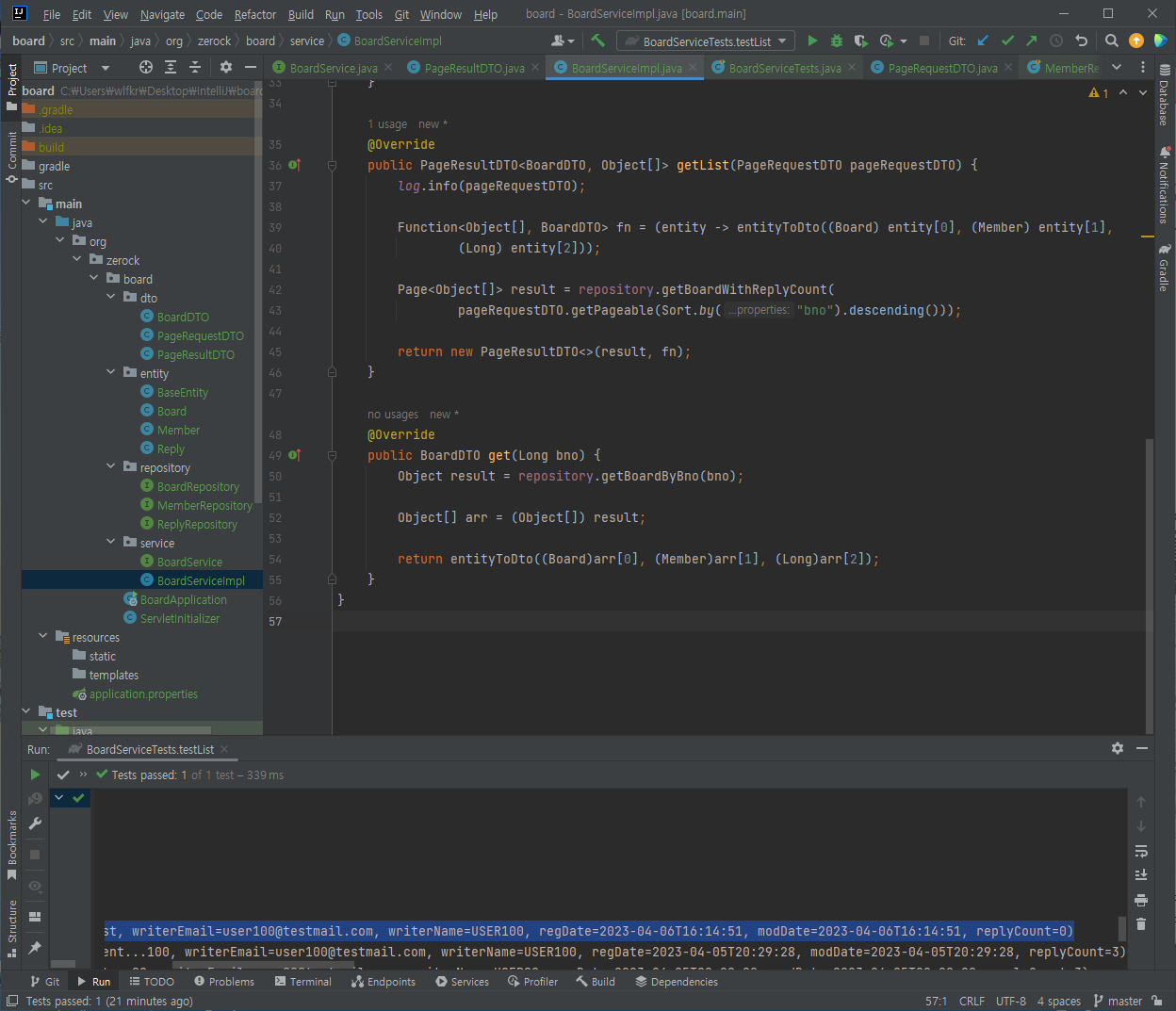
Task: Open Problems tool window
Action: pos(224,981)
